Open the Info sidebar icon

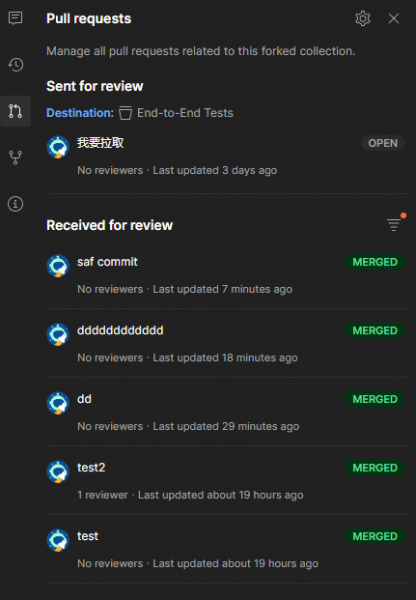[x=15, y=204]
